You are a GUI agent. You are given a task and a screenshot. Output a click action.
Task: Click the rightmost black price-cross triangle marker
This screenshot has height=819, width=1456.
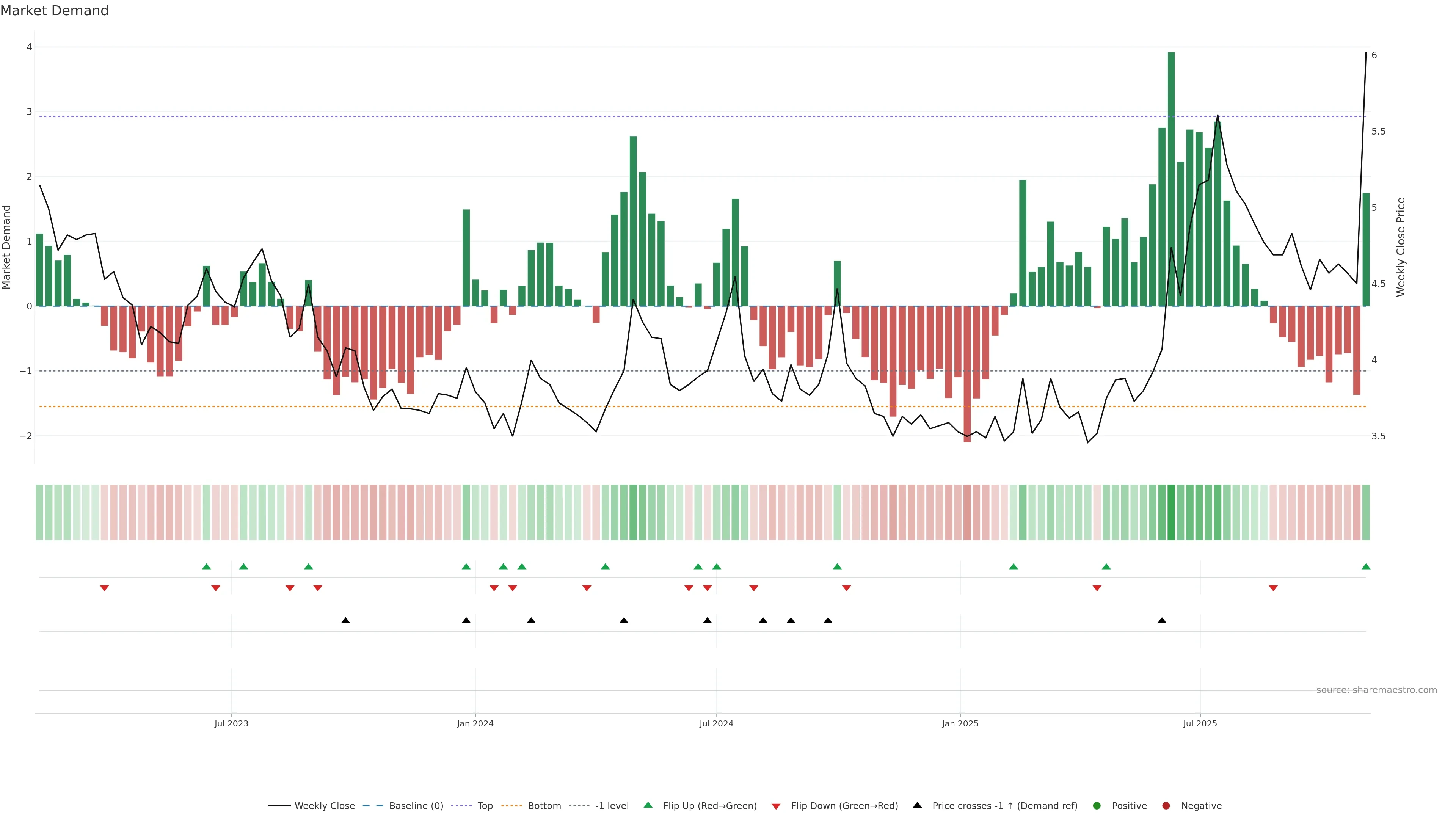tap(1162, 621)
